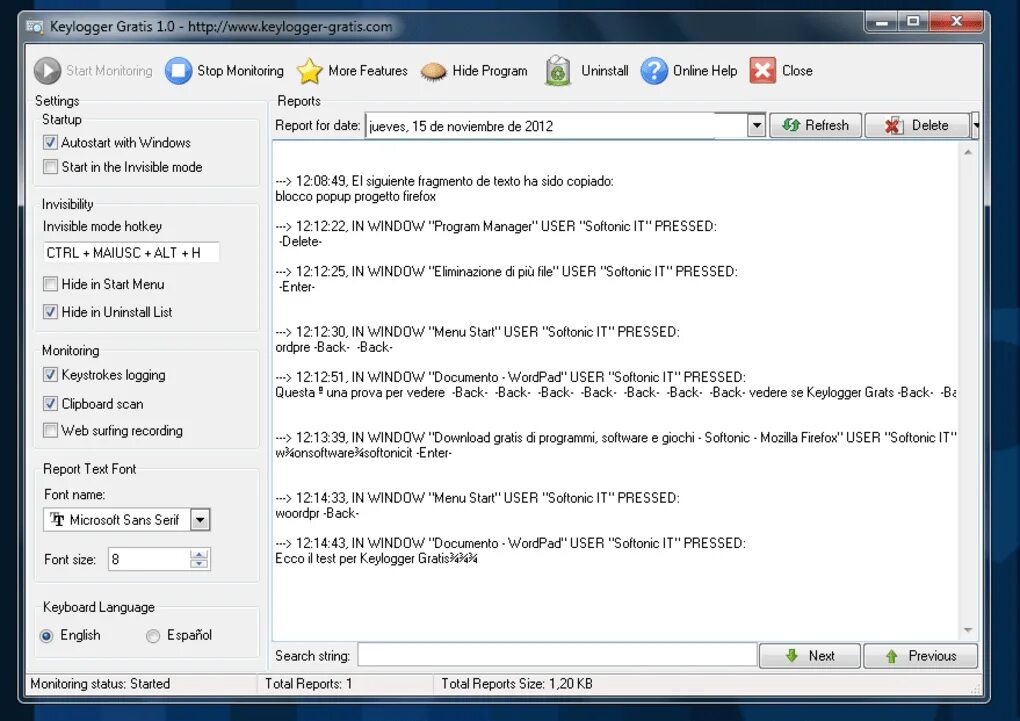
Task: Click the Next search button
Action: click(x=810, y=655)
